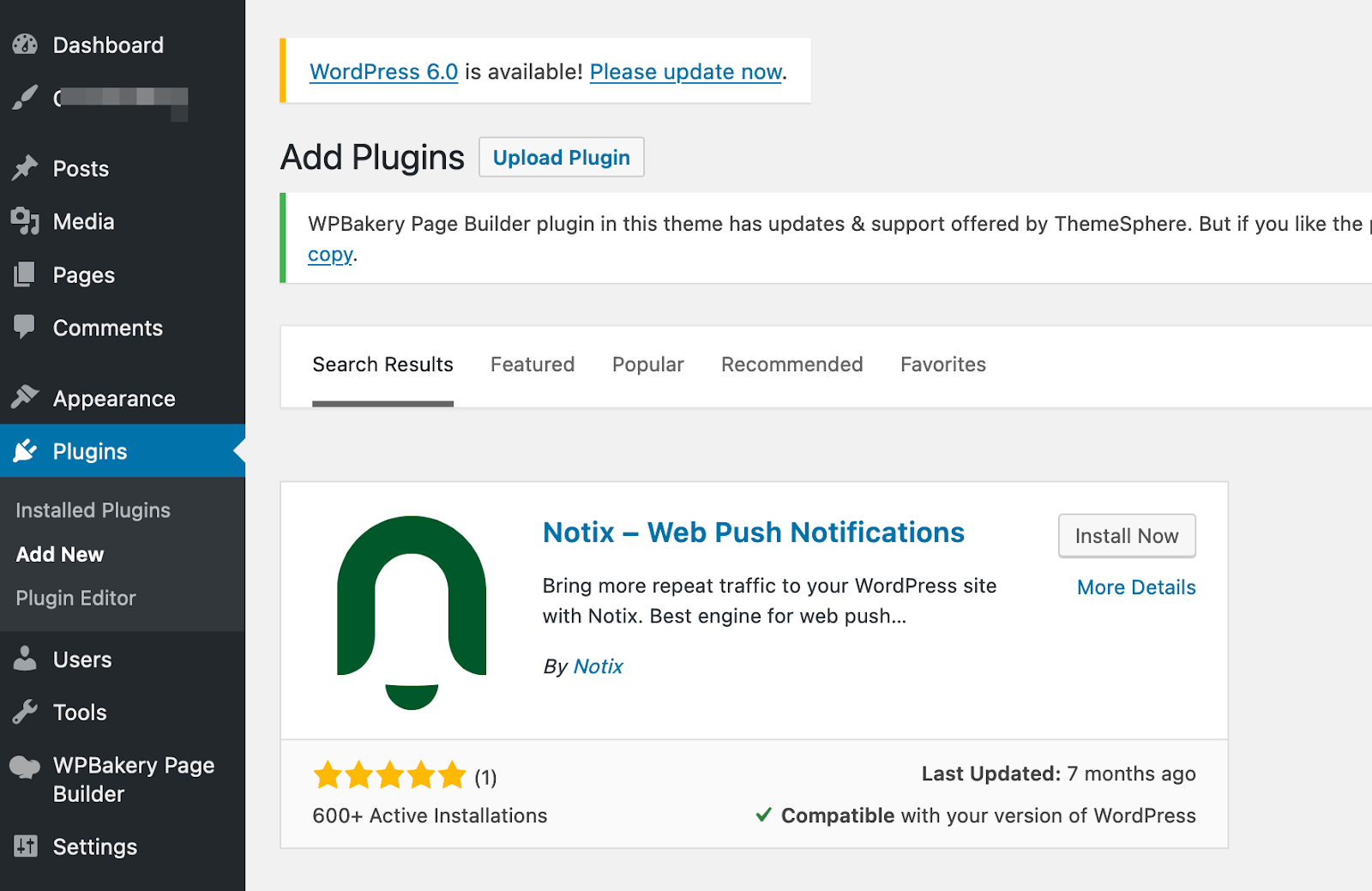This screenshot has height=891, width=1372.
Task: Click Please update now link
Action: coord(686,71)
